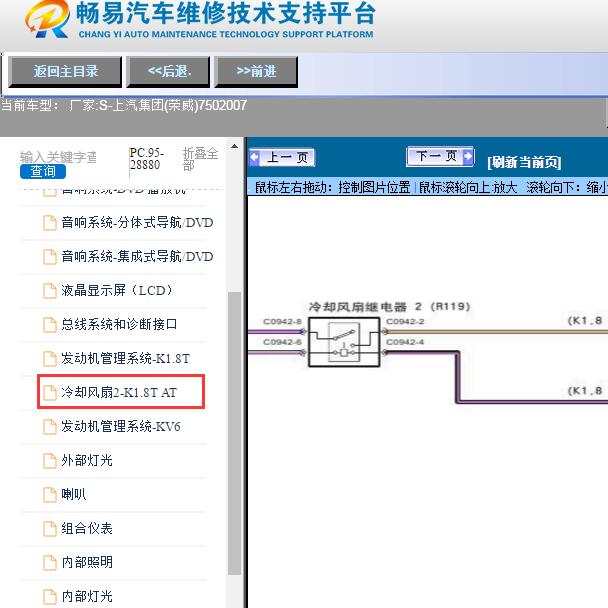The width and height of the screenshot is (608, 608).
Task: Click document icon beside 音响系统-集成式导航/DVD
Action: (50, 257)
